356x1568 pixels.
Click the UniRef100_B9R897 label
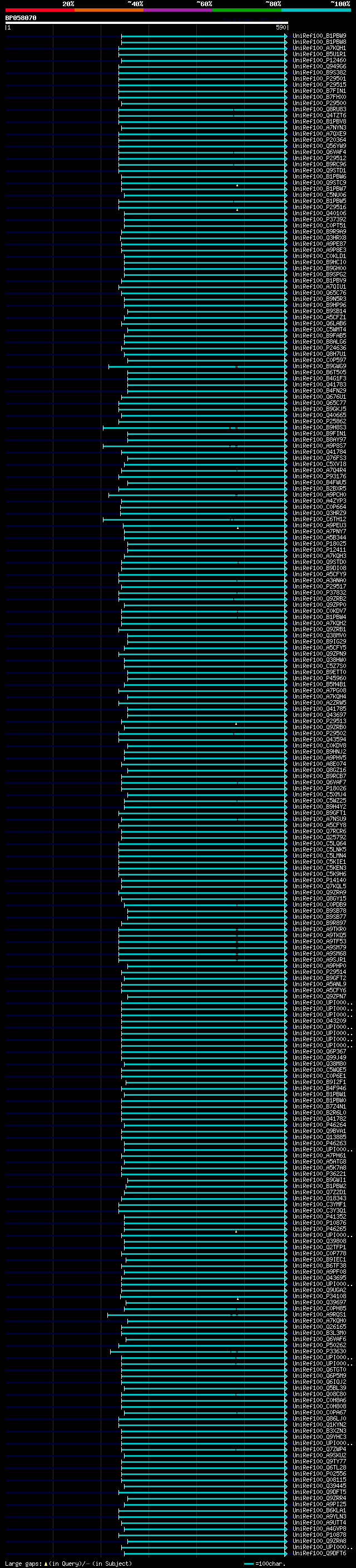click(319, 923)
